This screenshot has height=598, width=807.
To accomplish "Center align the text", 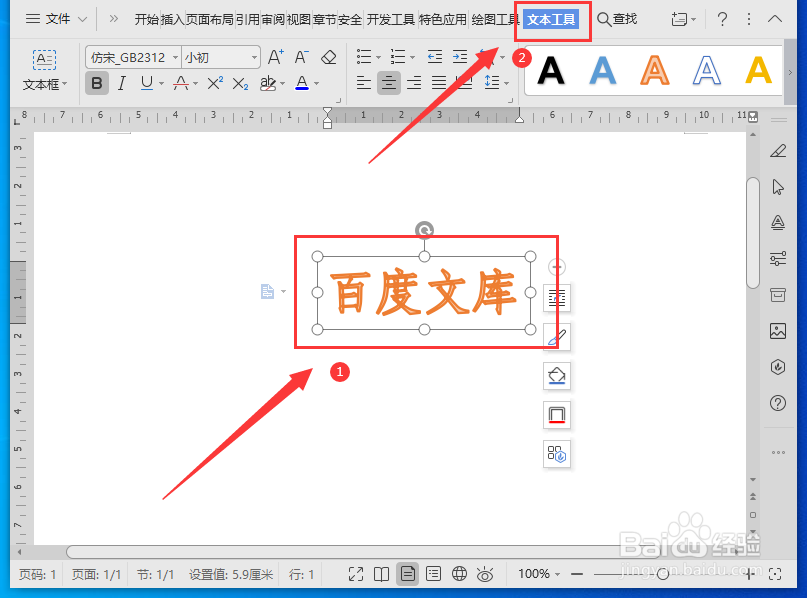I will (x=389, y=82).
